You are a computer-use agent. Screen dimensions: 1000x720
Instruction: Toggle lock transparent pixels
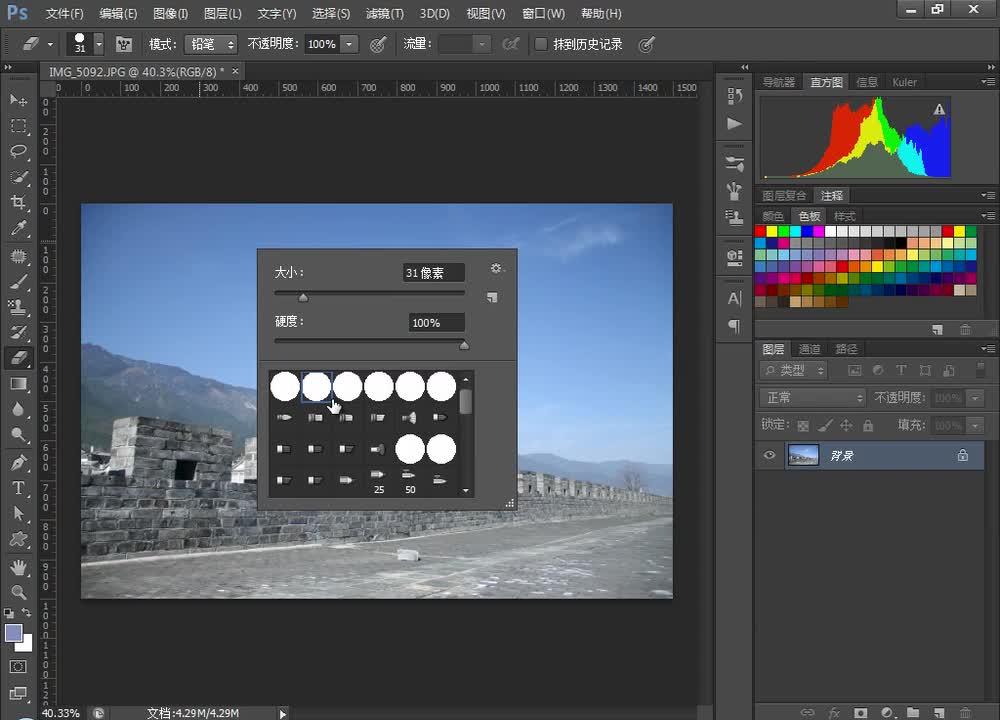[803, 425]
